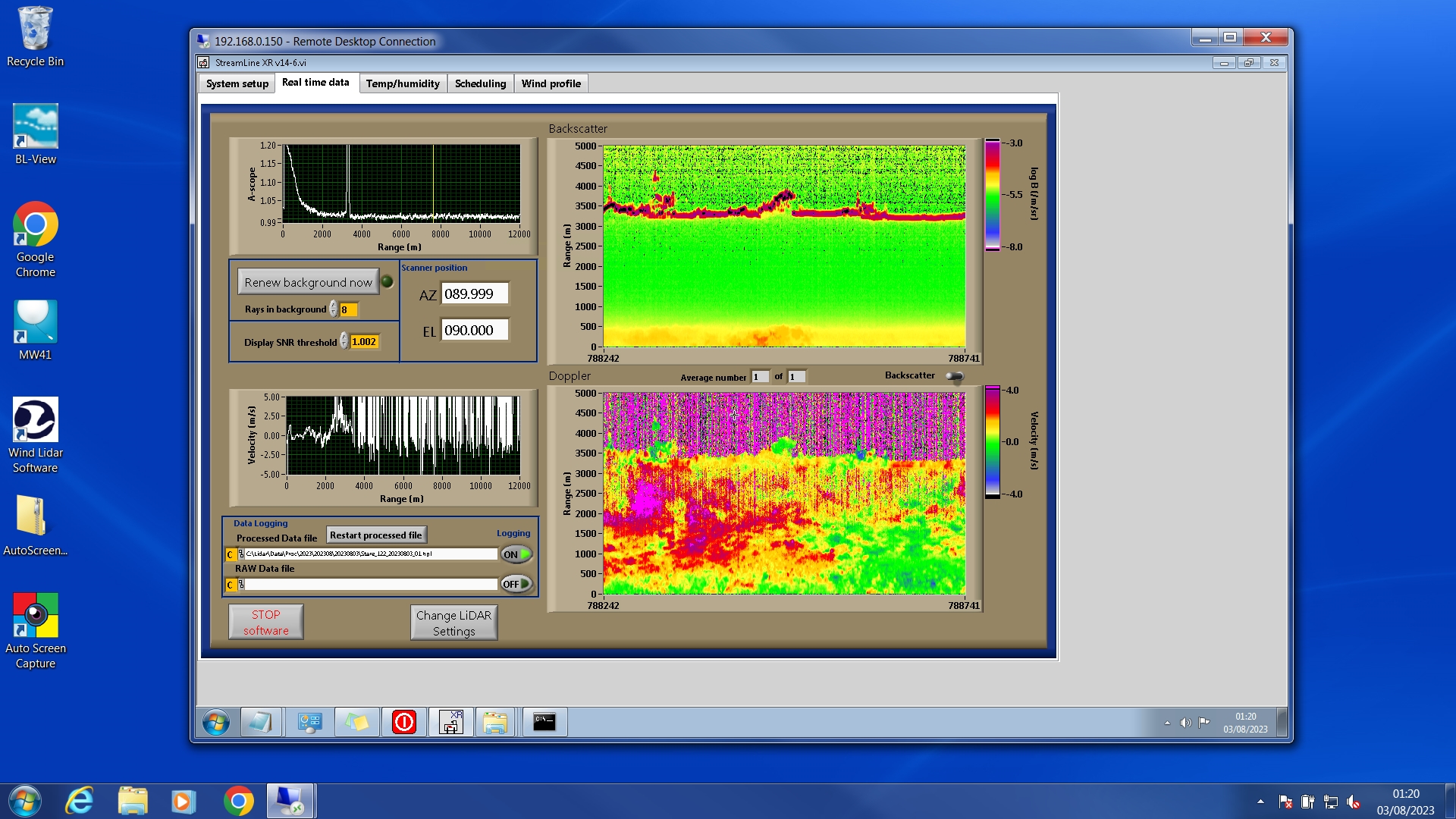Click Rays in background stepper arrows
Image resolution: width=1456 pixels, height=819 pixels.
click(x=334, y=309)
